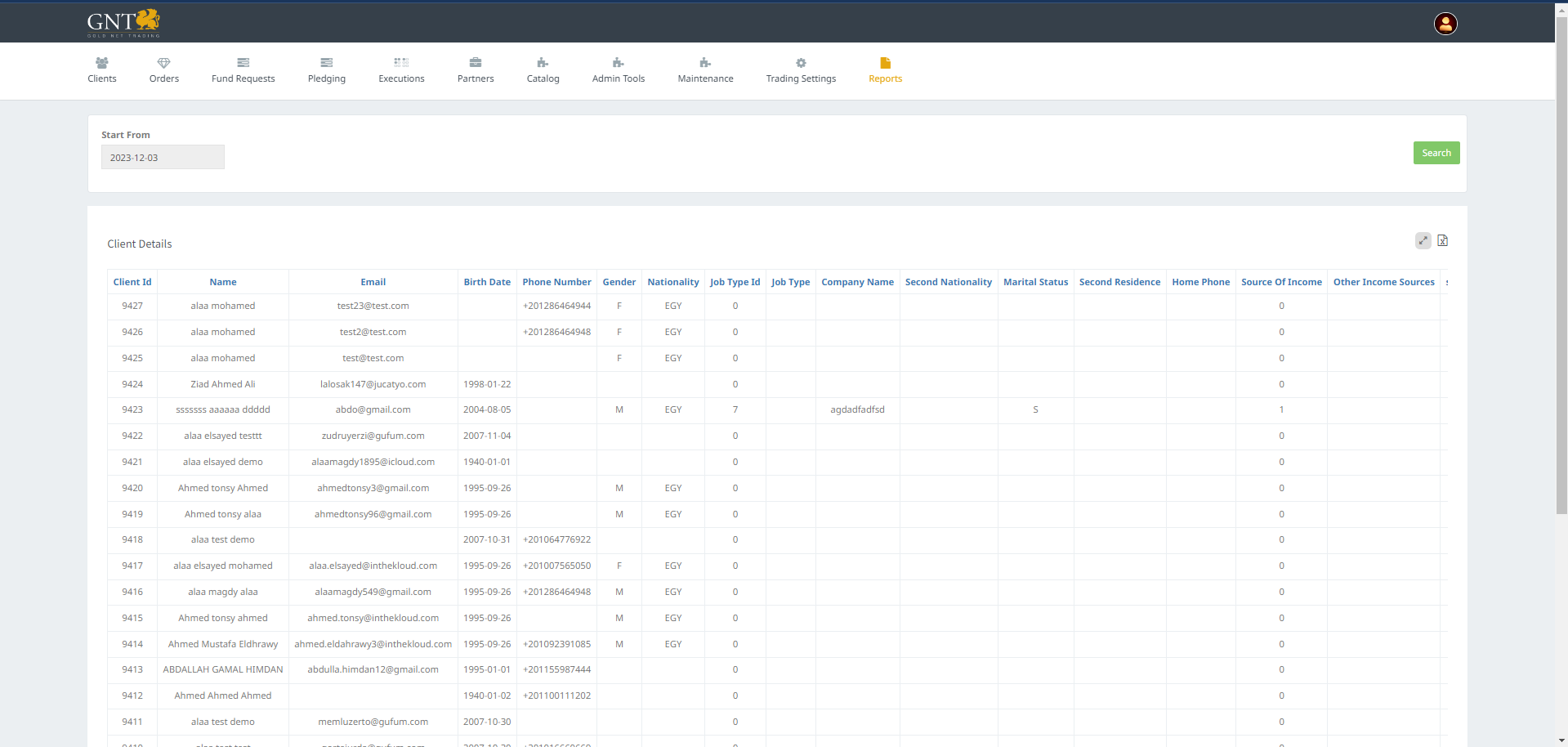Go to Fund Requests icon

pyautogui.click(x=243, y=63)
